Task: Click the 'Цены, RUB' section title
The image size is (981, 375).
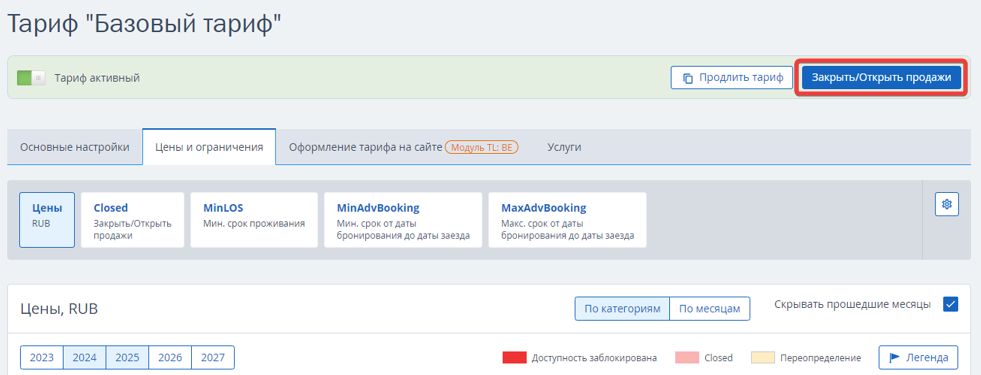Action: point(59,309)
